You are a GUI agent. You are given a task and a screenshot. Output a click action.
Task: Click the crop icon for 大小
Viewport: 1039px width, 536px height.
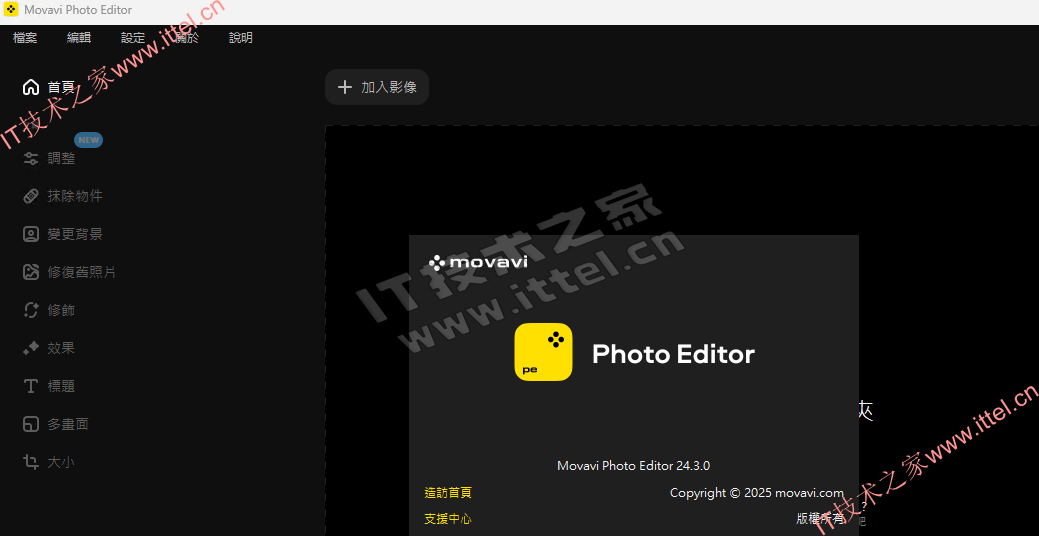pyautogui.click(x=30, y=462)
